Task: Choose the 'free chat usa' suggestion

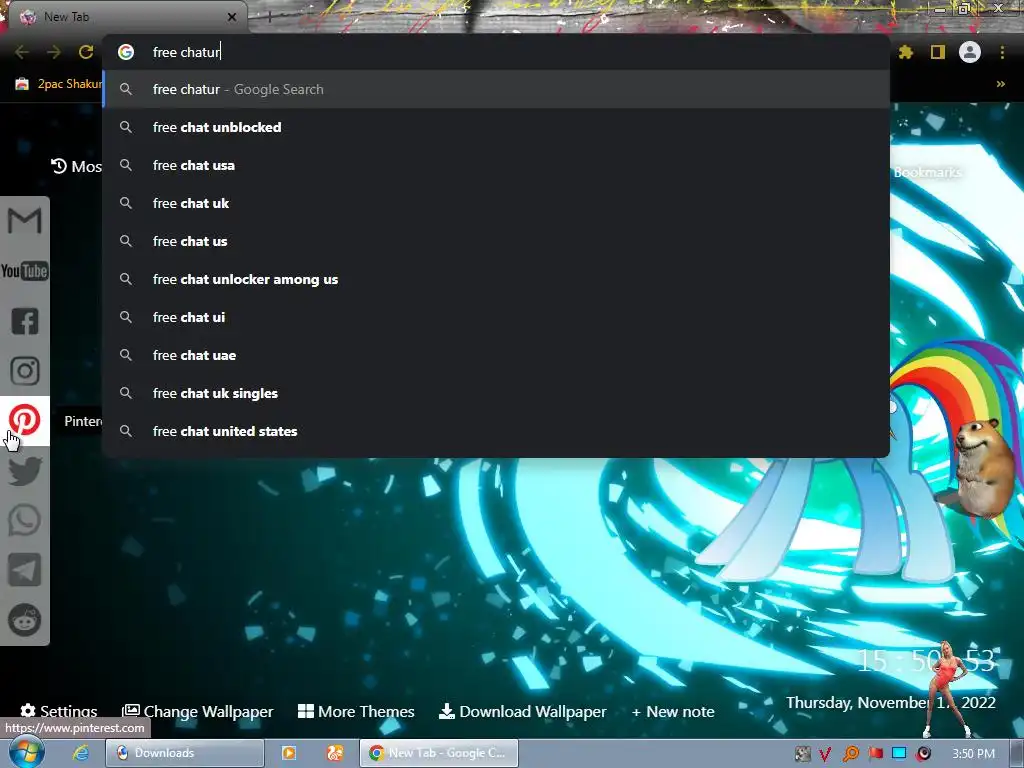Action: click(496, 165)
